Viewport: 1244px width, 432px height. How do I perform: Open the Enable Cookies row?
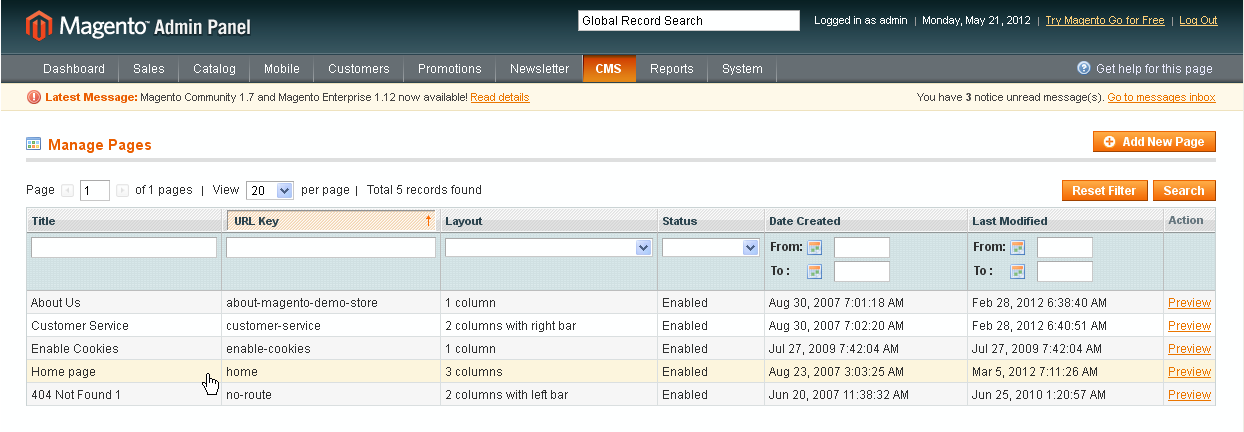[621, 349]
